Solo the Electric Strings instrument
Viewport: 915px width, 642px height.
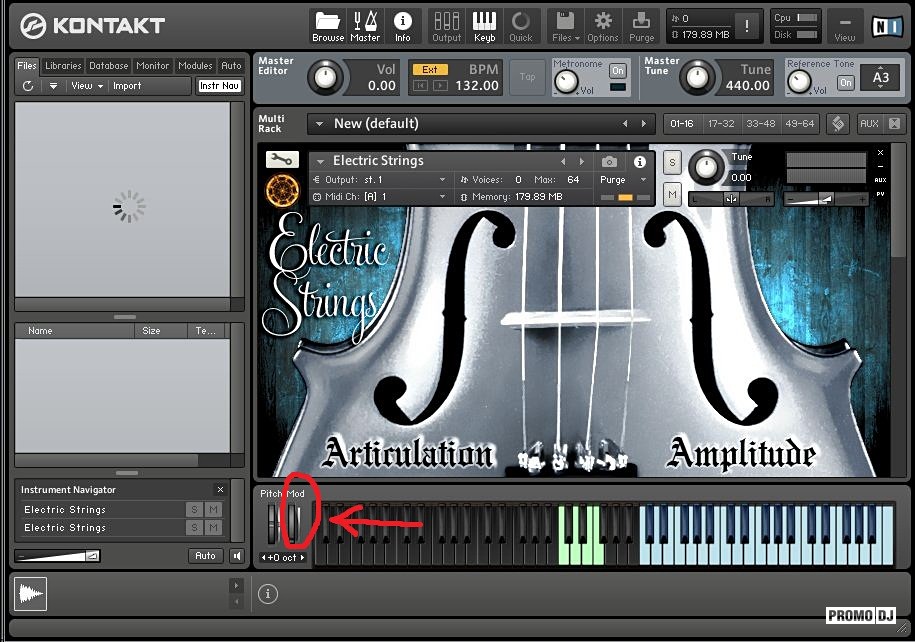672,162
